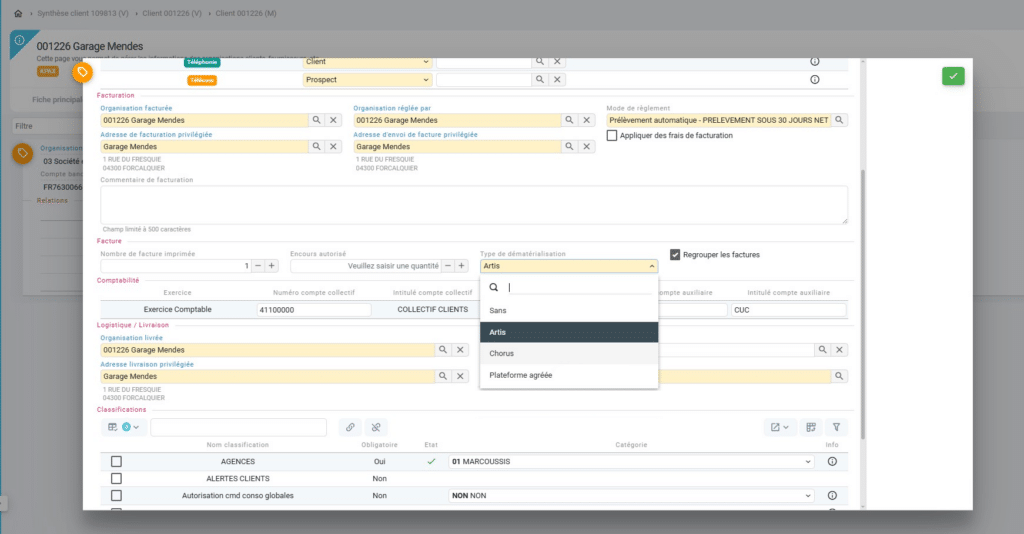
Task: Open the classifications filter funnel icon
Action: [x=836, y=427]
